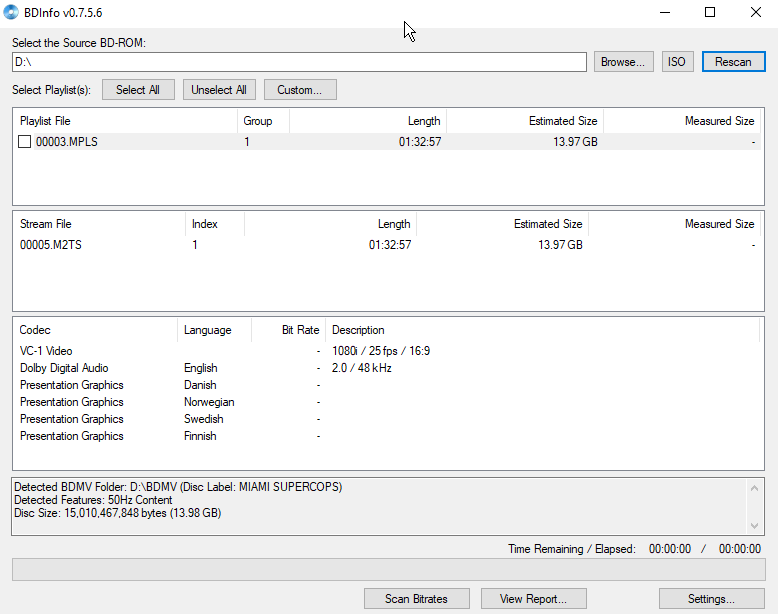Open Custom... playlist dialog

[300, 89]
